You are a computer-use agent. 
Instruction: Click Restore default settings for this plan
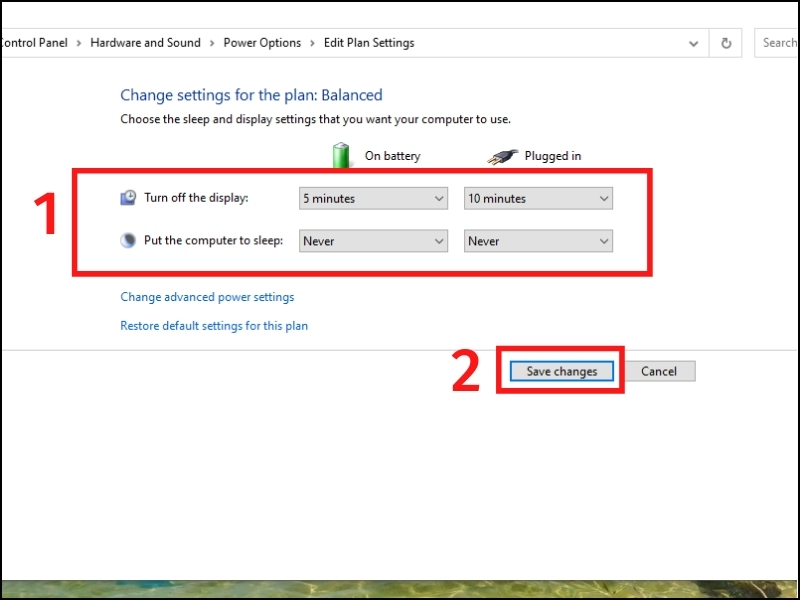pos(214,326)
